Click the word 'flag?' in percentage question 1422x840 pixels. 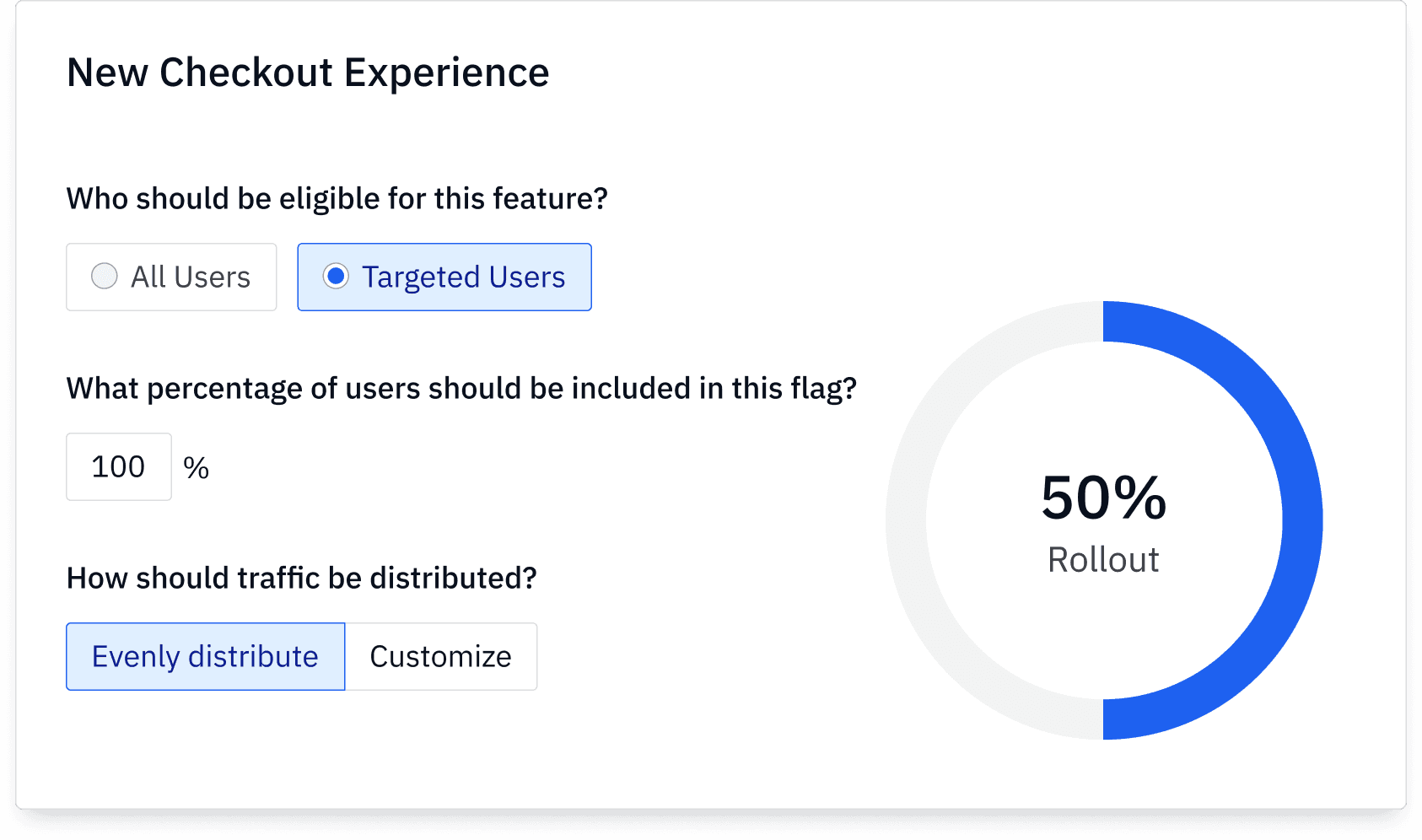[x=823, y=389]
